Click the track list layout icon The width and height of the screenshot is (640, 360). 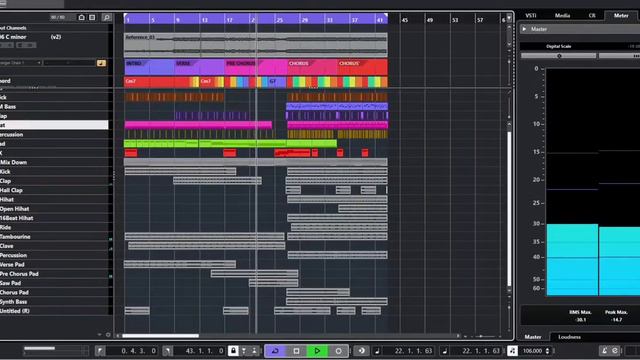tap(92, 17)
